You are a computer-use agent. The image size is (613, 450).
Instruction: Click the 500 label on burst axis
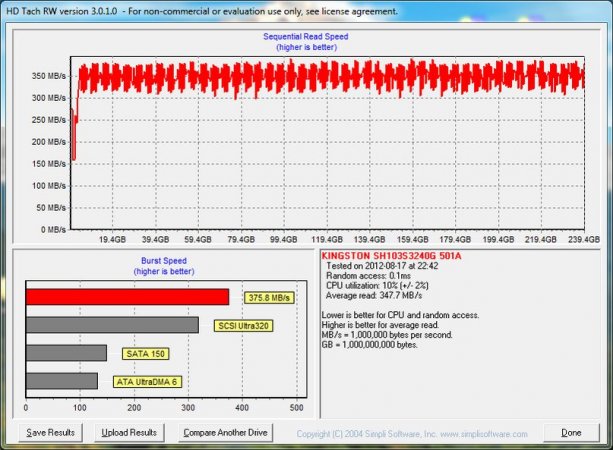(297, 408)
